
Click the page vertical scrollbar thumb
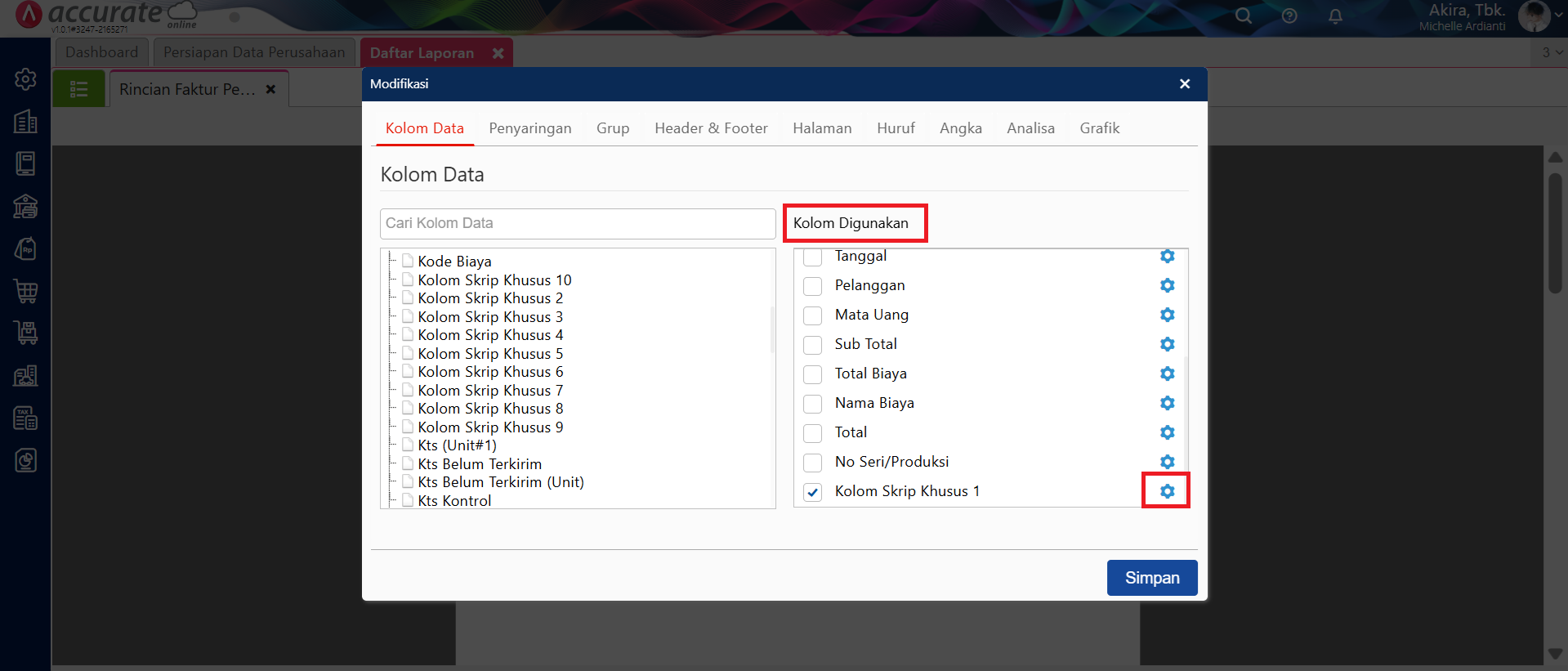(x=1555, y=233)
